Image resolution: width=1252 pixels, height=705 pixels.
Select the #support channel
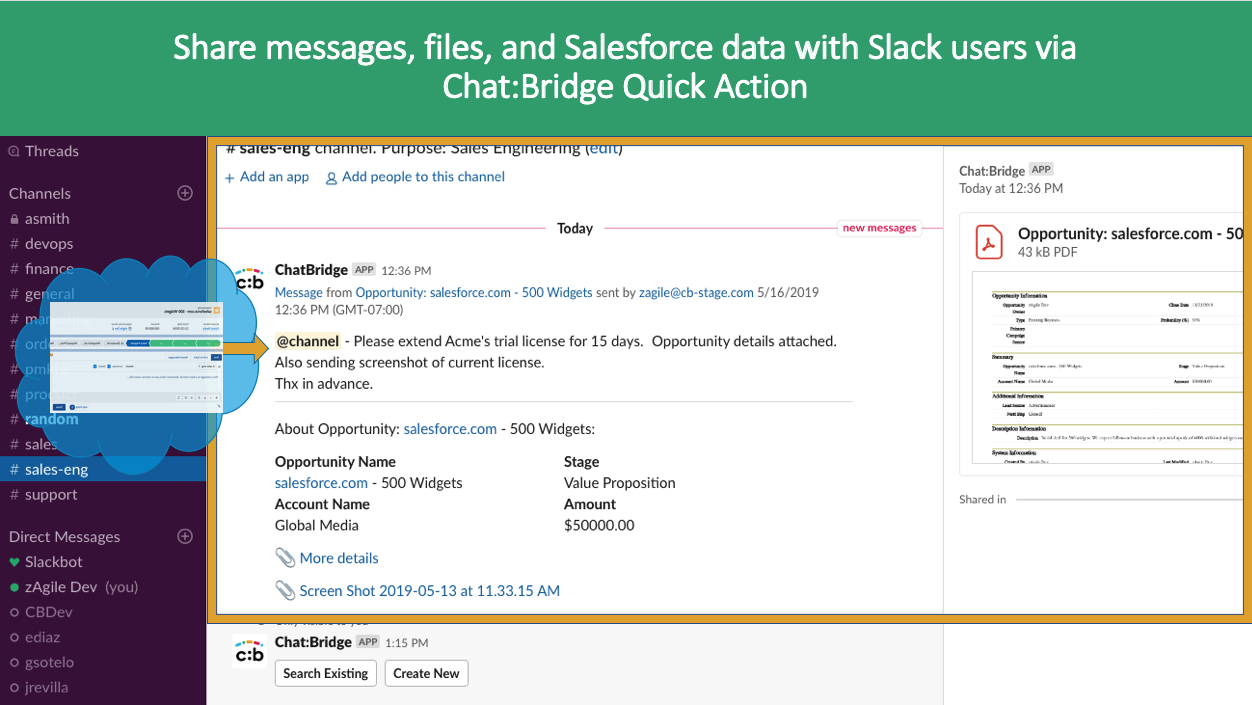point(49,494)
